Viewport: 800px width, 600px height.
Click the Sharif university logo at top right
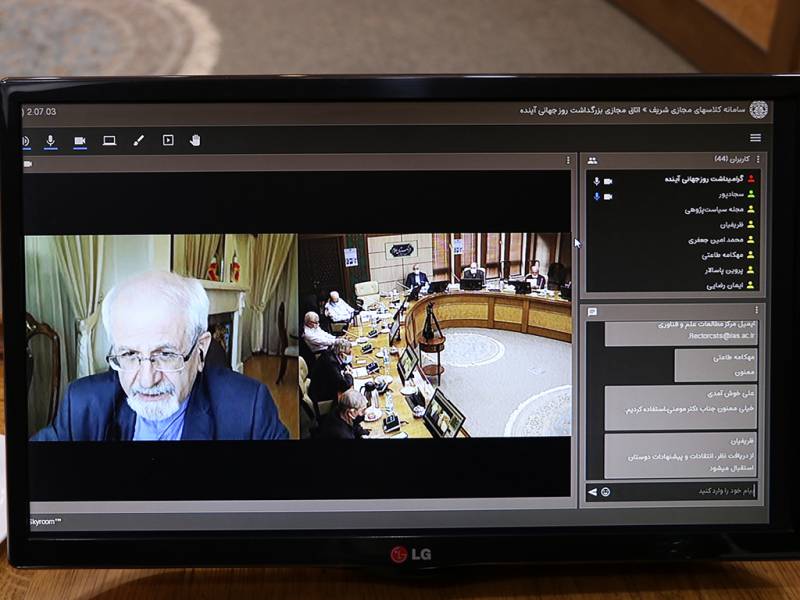[x=758, y=110]
